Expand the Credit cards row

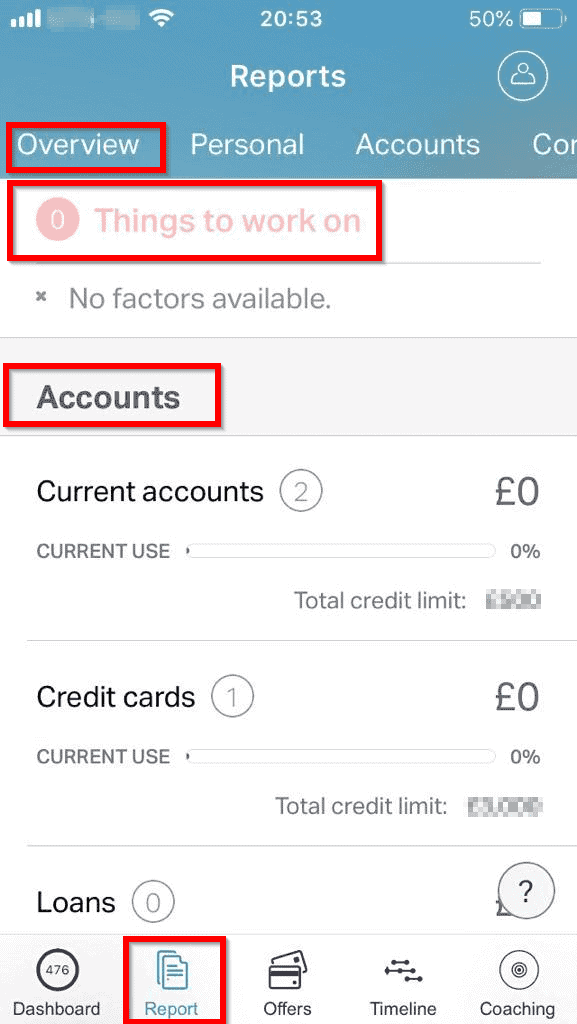click(288, 743)
